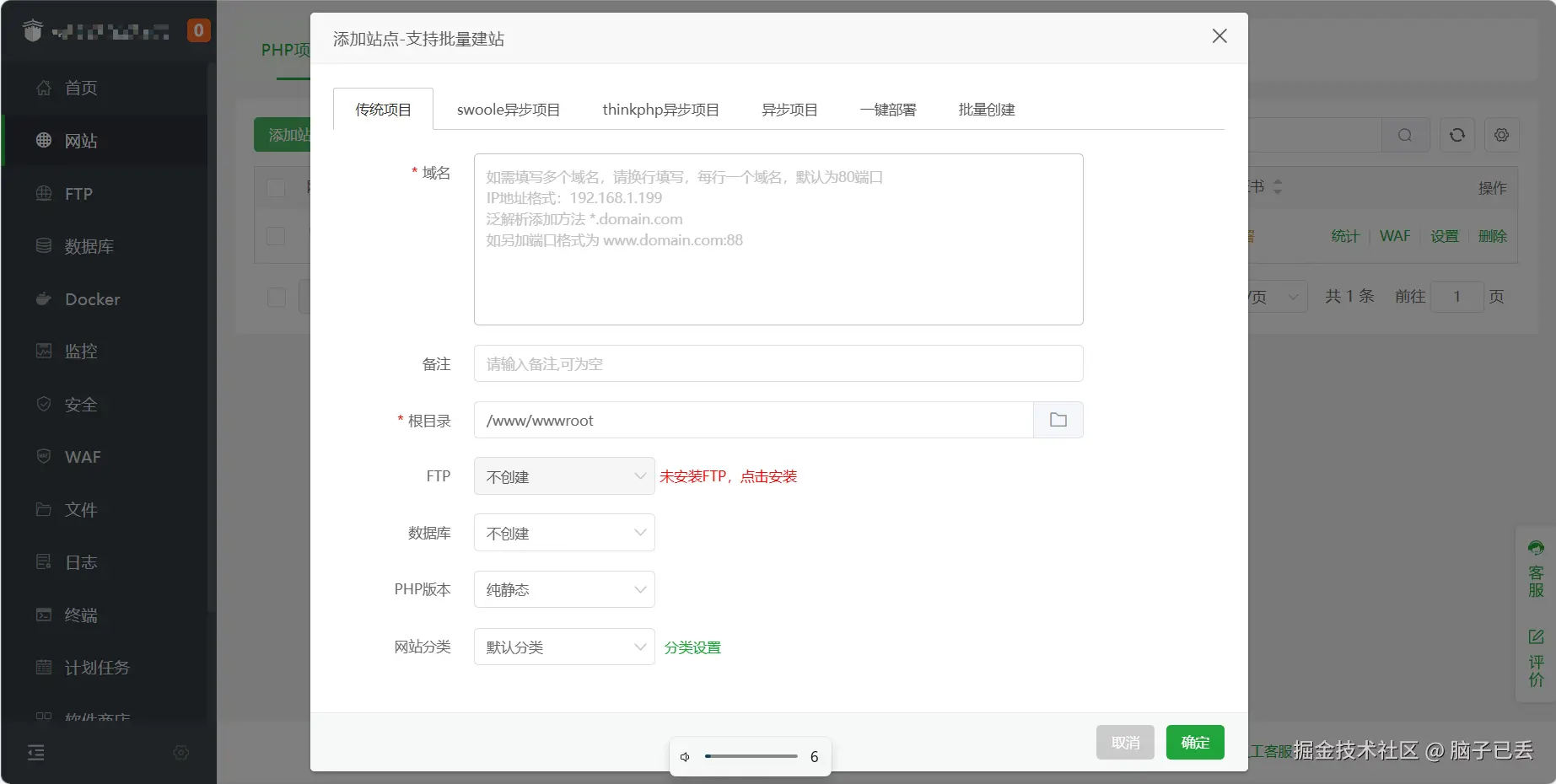Launch the 终端 terminal from the sidebar
Image resolution: width=1556 pixels, height=784 pixels.
click(80, 615)
